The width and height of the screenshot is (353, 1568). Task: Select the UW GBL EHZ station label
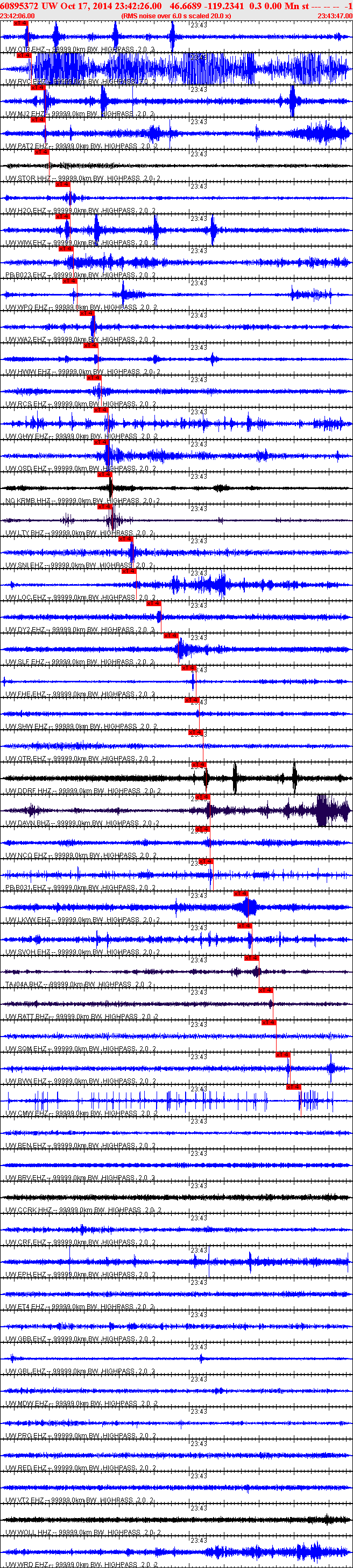point(80,1372)
